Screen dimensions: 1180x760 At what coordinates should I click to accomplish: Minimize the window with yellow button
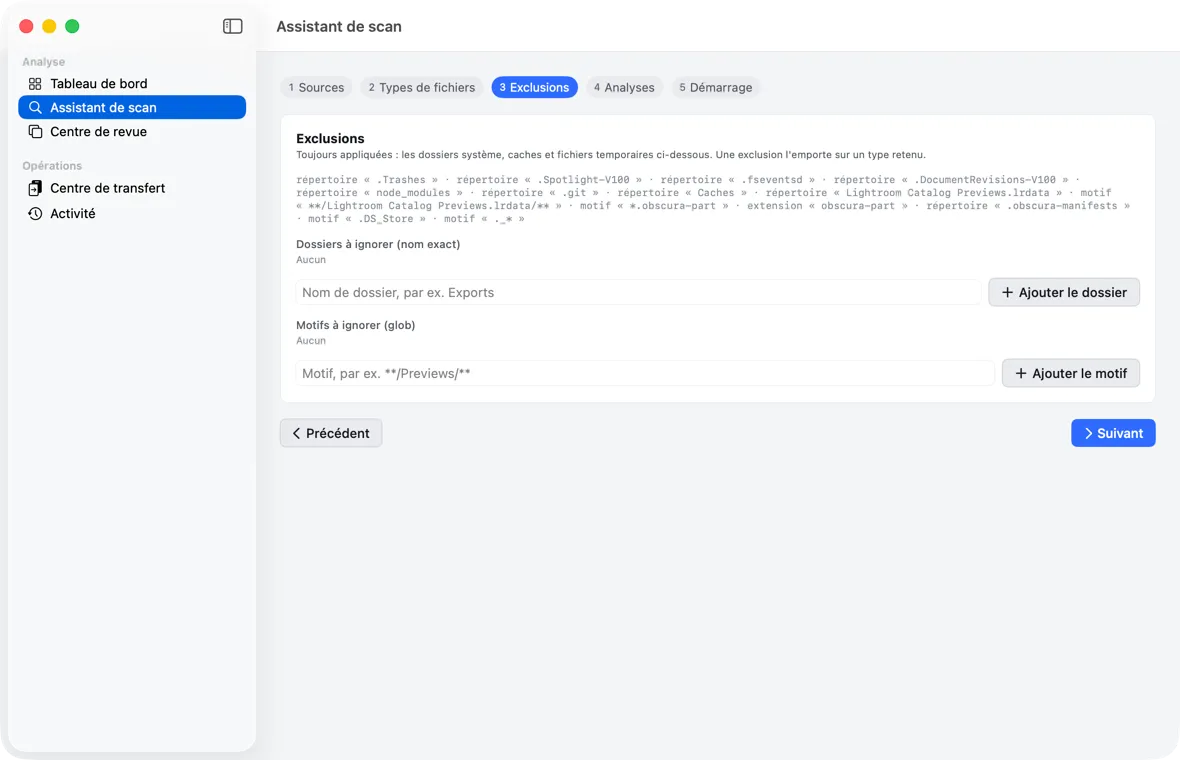coord(49,26)
